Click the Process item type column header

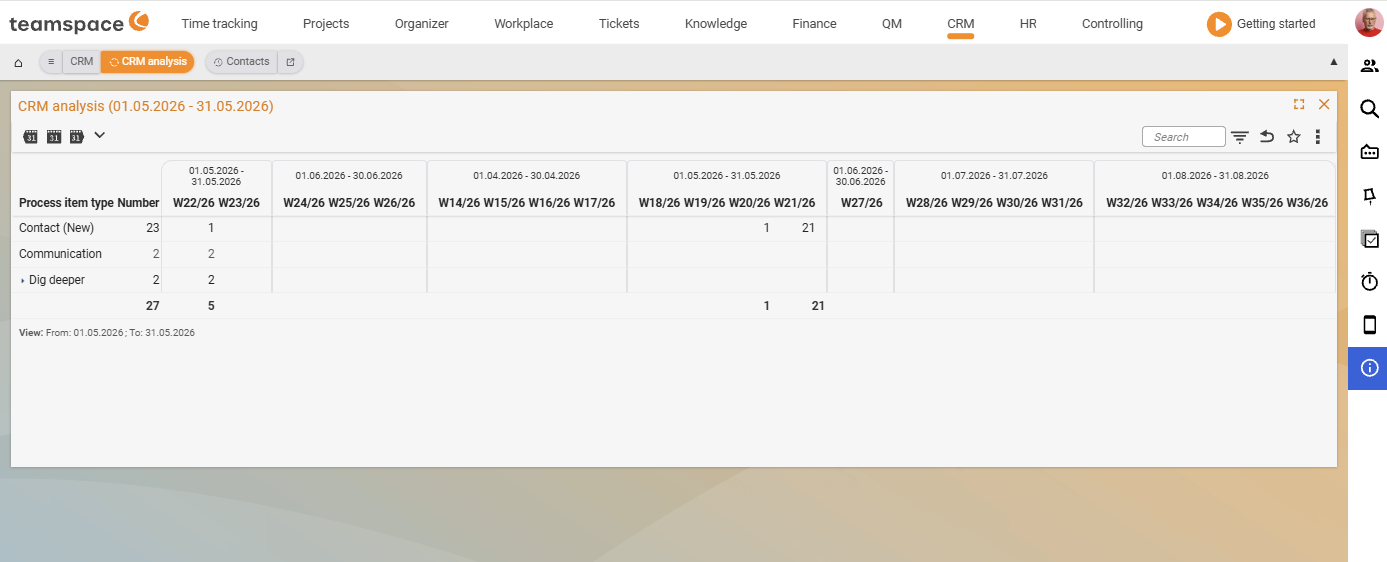[x=66, y=203]
